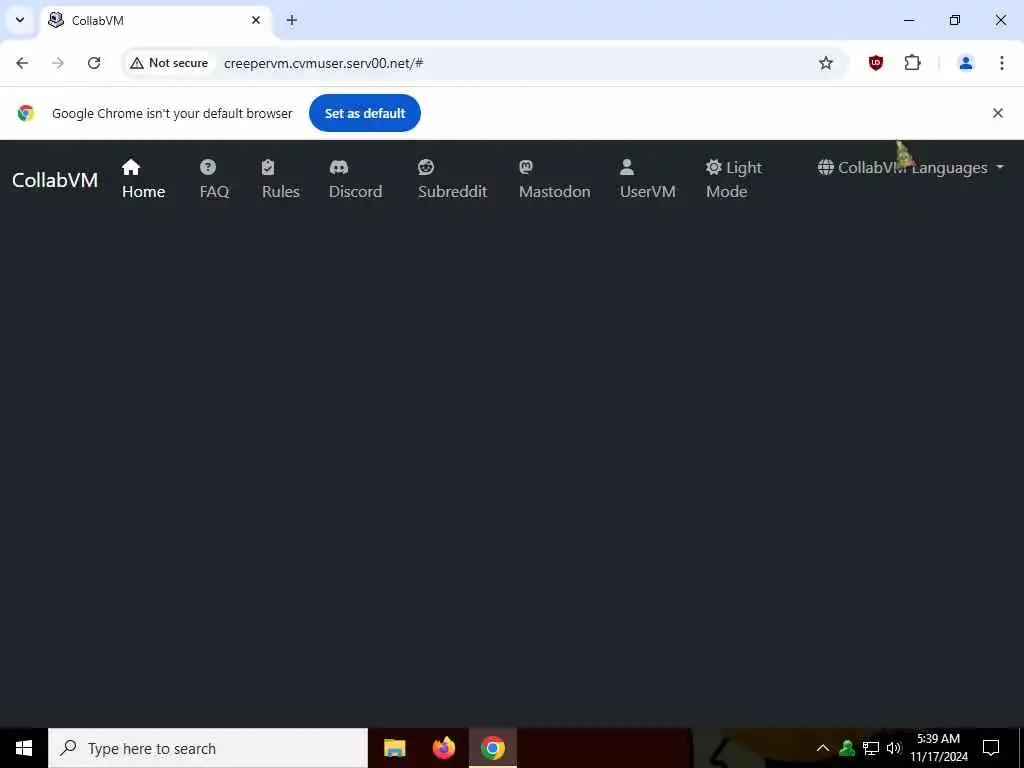Open Firefox from the taskbar

coord(443,748)
